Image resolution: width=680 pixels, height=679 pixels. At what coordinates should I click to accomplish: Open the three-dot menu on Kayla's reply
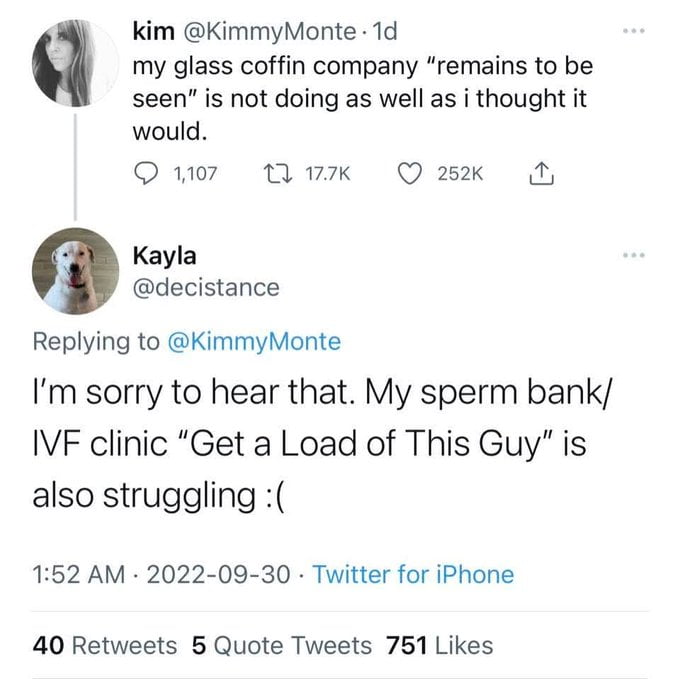(634, 255)
